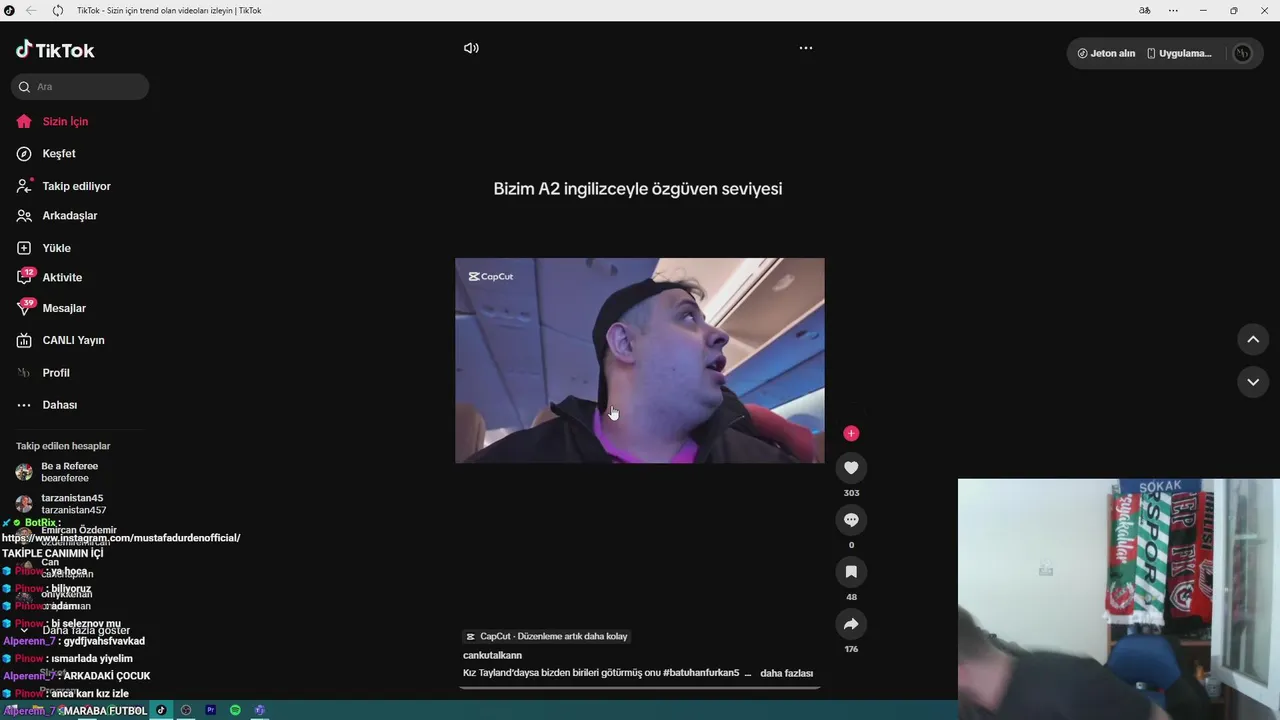Open CANLI Yayın page

tap(73, 341)
